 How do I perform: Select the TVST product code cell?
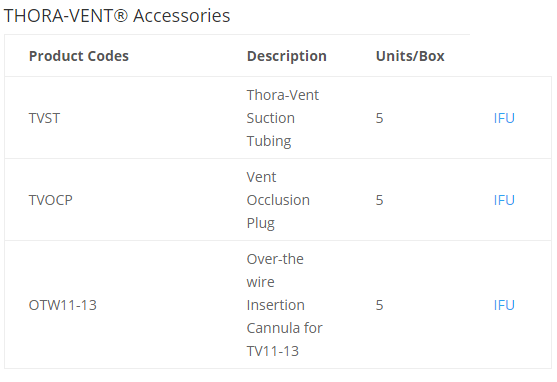tap(44, 118)
